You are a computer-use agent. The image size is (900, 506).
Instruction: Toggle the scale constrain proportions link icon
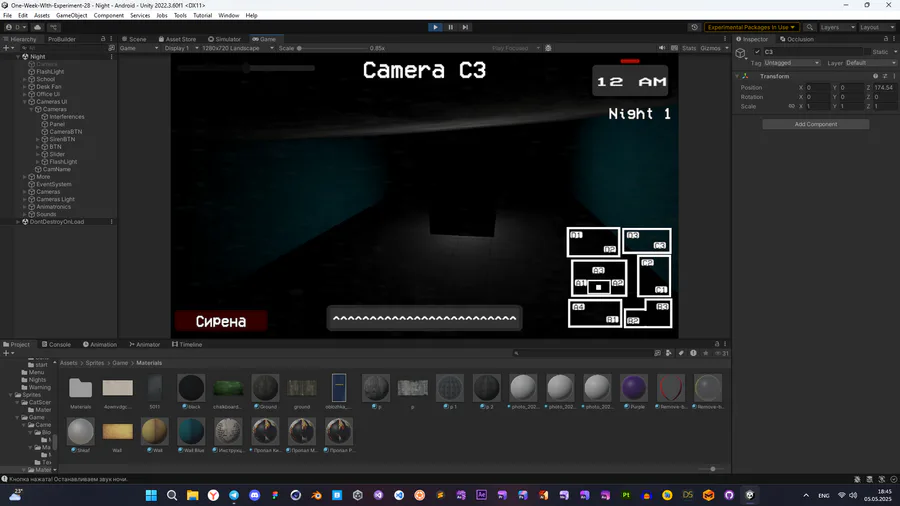coord(792,106)
